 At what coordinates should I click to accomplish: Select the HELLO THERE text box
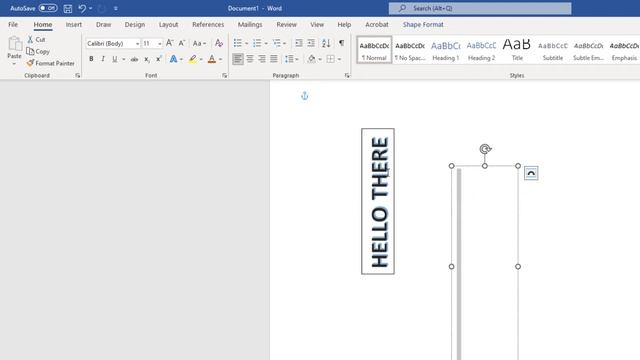pos(378,201)
